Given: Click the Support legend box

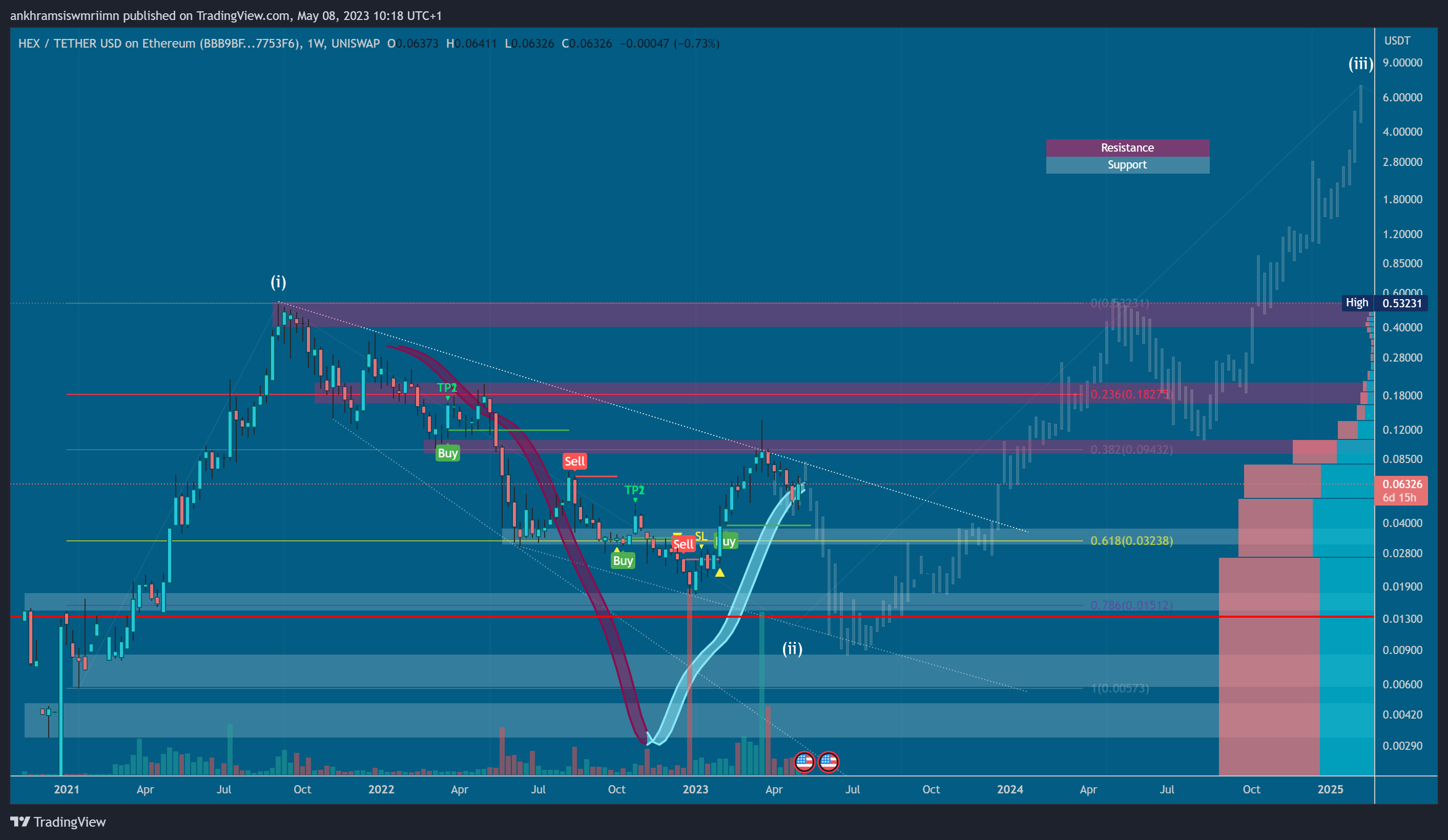Looking at the screenshot, I should tap(1127, 165).
